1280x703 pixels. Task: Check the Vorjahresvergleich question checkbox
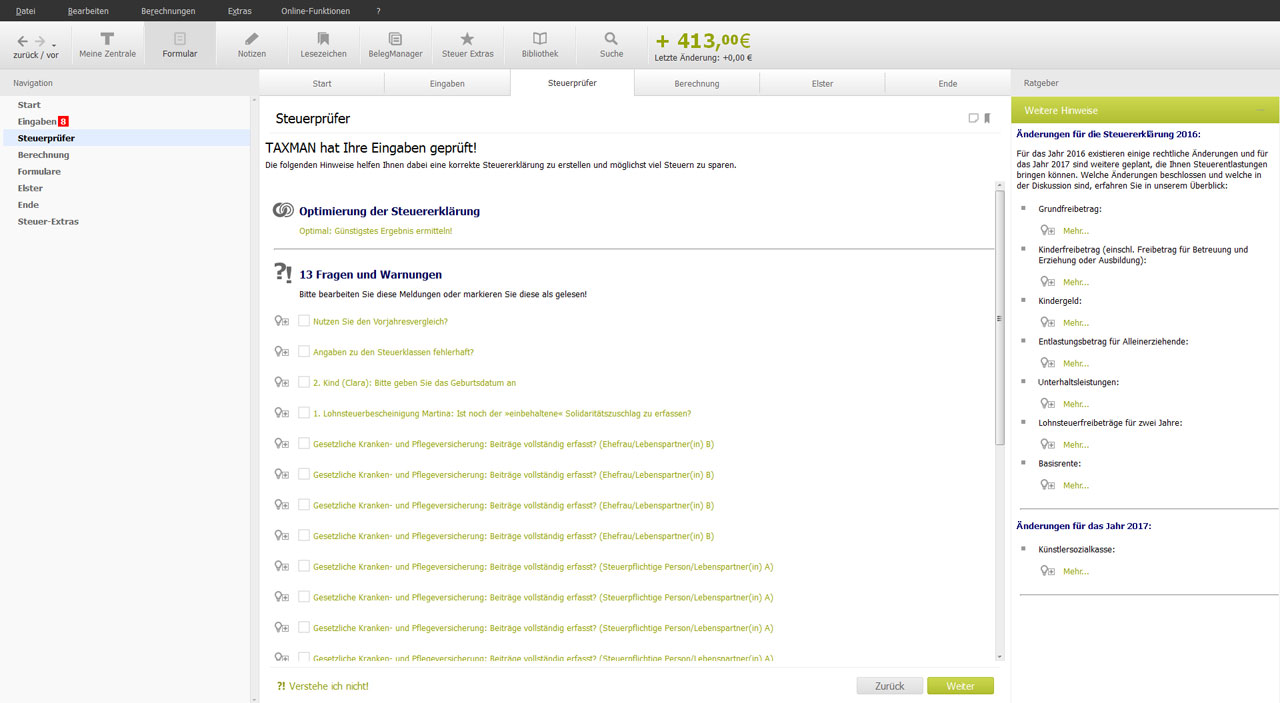(x=304, y=321)
